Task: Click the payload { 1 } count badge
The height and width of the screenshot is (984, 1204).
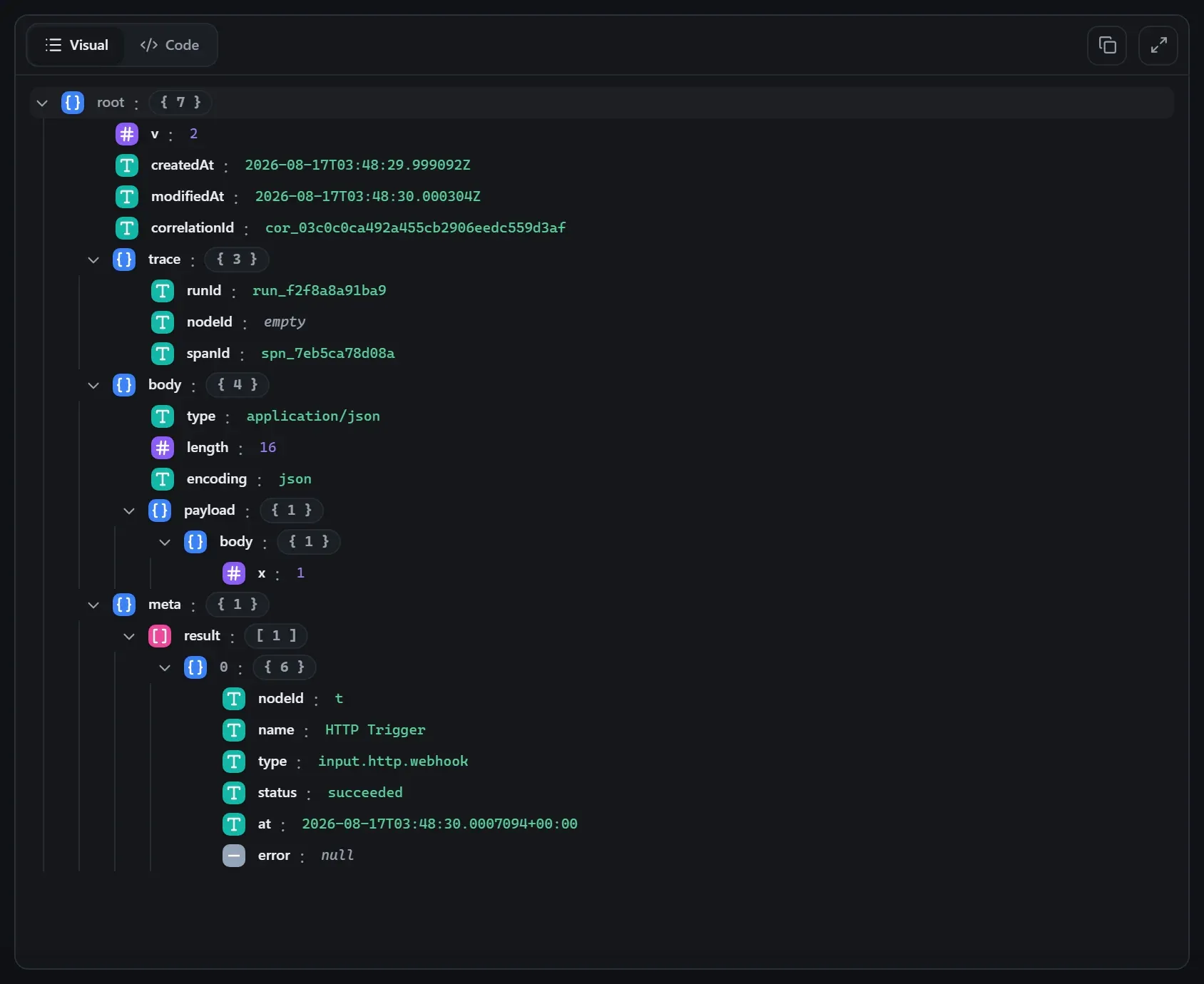Action: [x=292, y=511]
